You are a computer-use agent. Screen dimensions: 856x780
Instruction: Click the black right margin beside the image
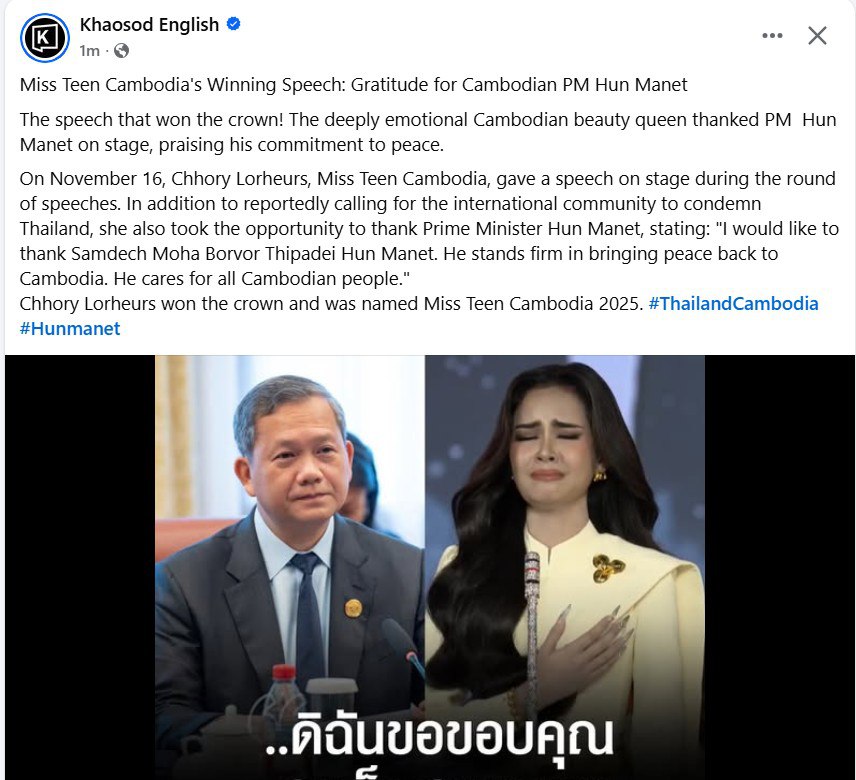pos(780,567)
